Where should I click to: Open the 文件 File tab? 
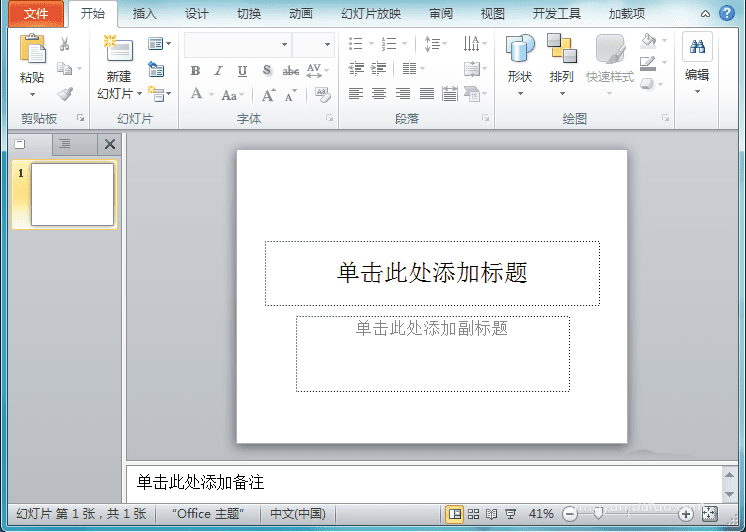click(36, 13)
